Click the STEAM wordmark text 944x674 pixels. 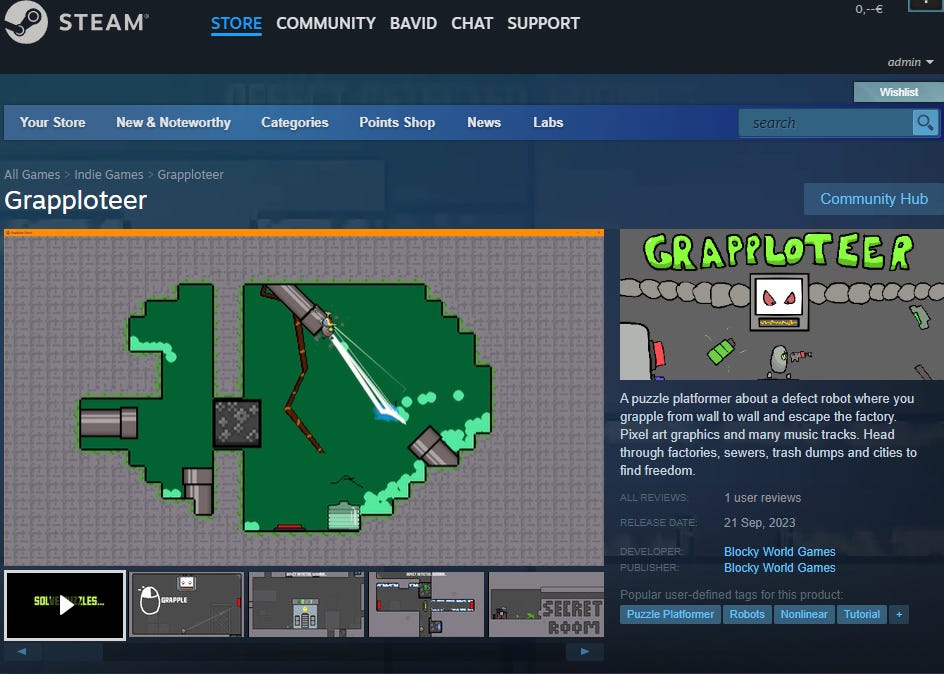click(x=103, y=23)
